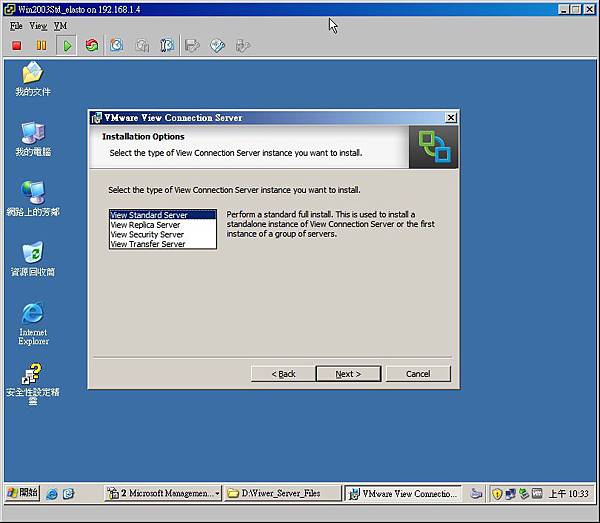Click the yellow security shield tray icon
This screenshot has width=600, height=523.
[497, 494]
